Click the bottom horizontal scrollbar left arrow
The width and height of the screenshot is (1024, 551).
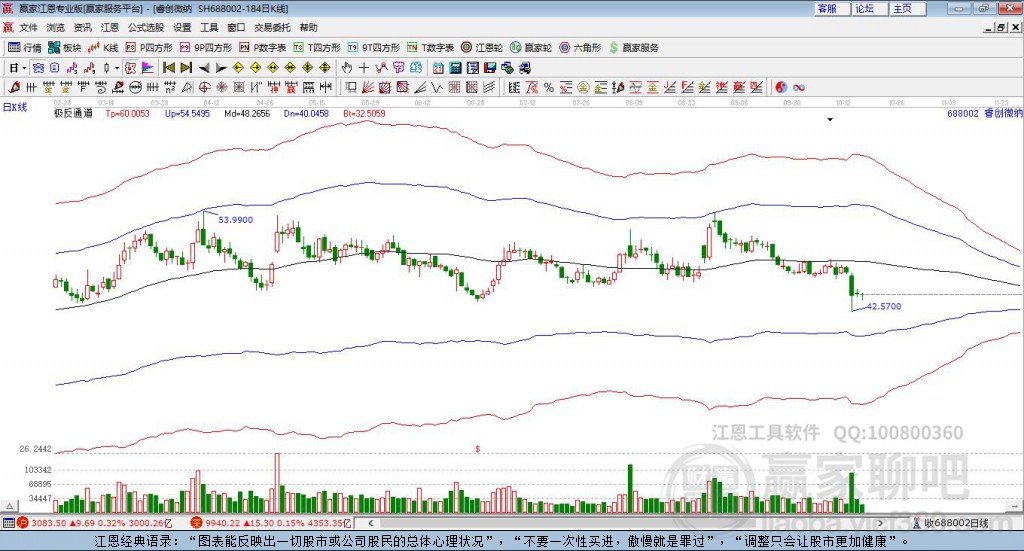[370, 523]
